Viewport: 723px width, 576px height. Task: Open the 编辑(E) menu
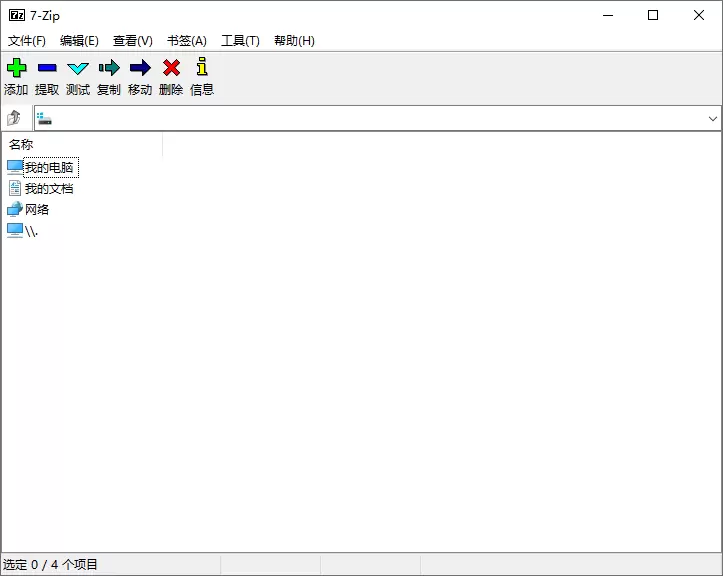point(79,41)
